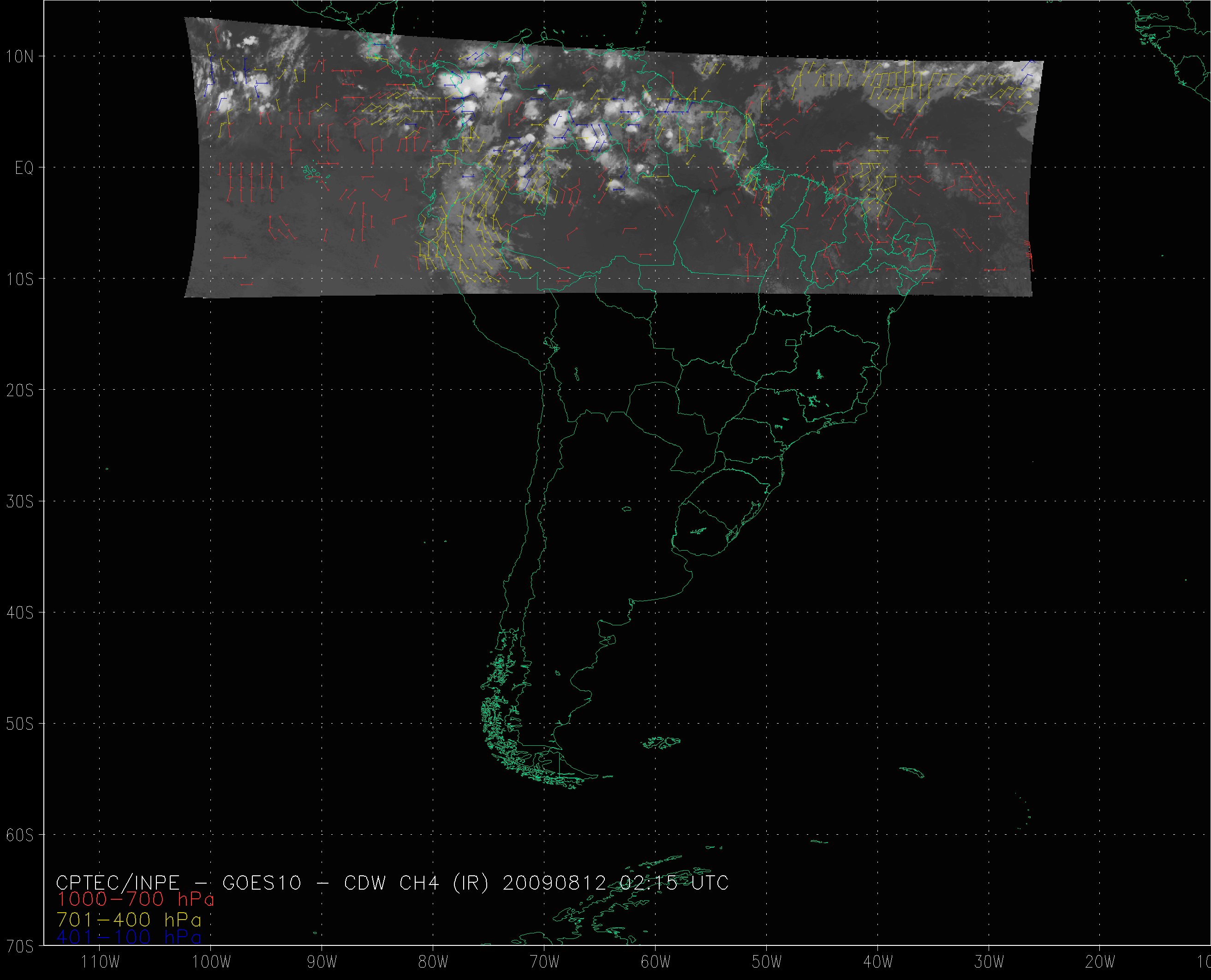Click the 70W longitude label

[545, 962]
